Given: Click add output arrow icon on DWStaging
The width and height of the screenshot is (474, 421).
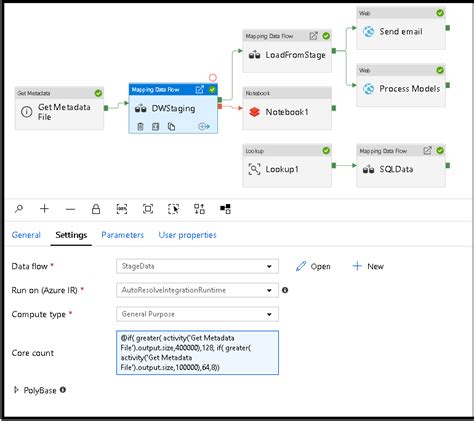Looking at the screenshot, I should coord(204,126).
